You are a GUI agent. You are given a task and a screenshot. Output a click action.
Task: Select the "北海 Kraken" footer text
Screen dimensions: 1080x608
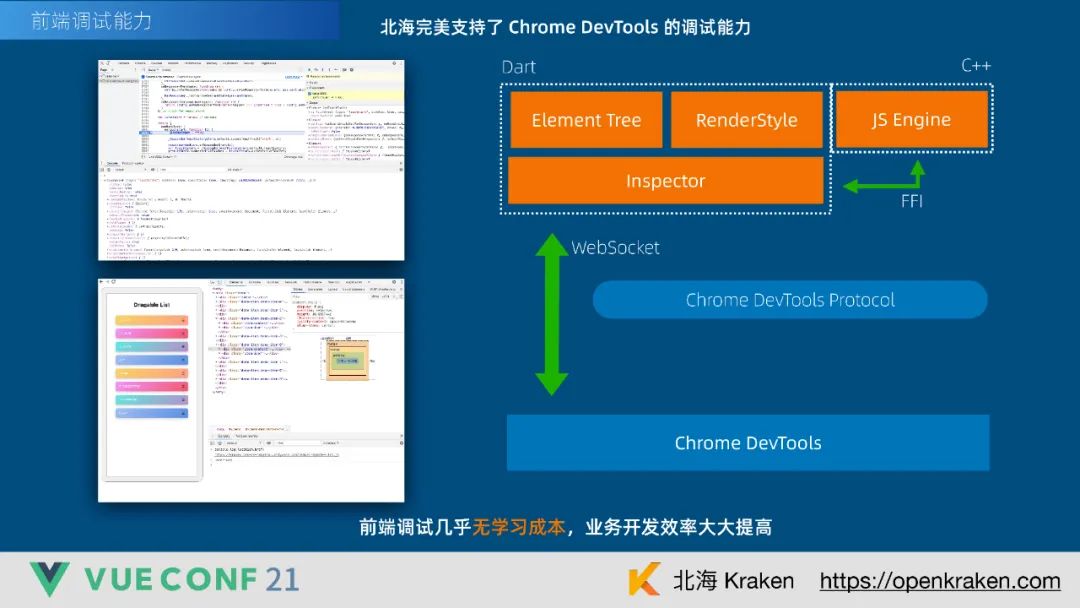(x=733, y=580)
